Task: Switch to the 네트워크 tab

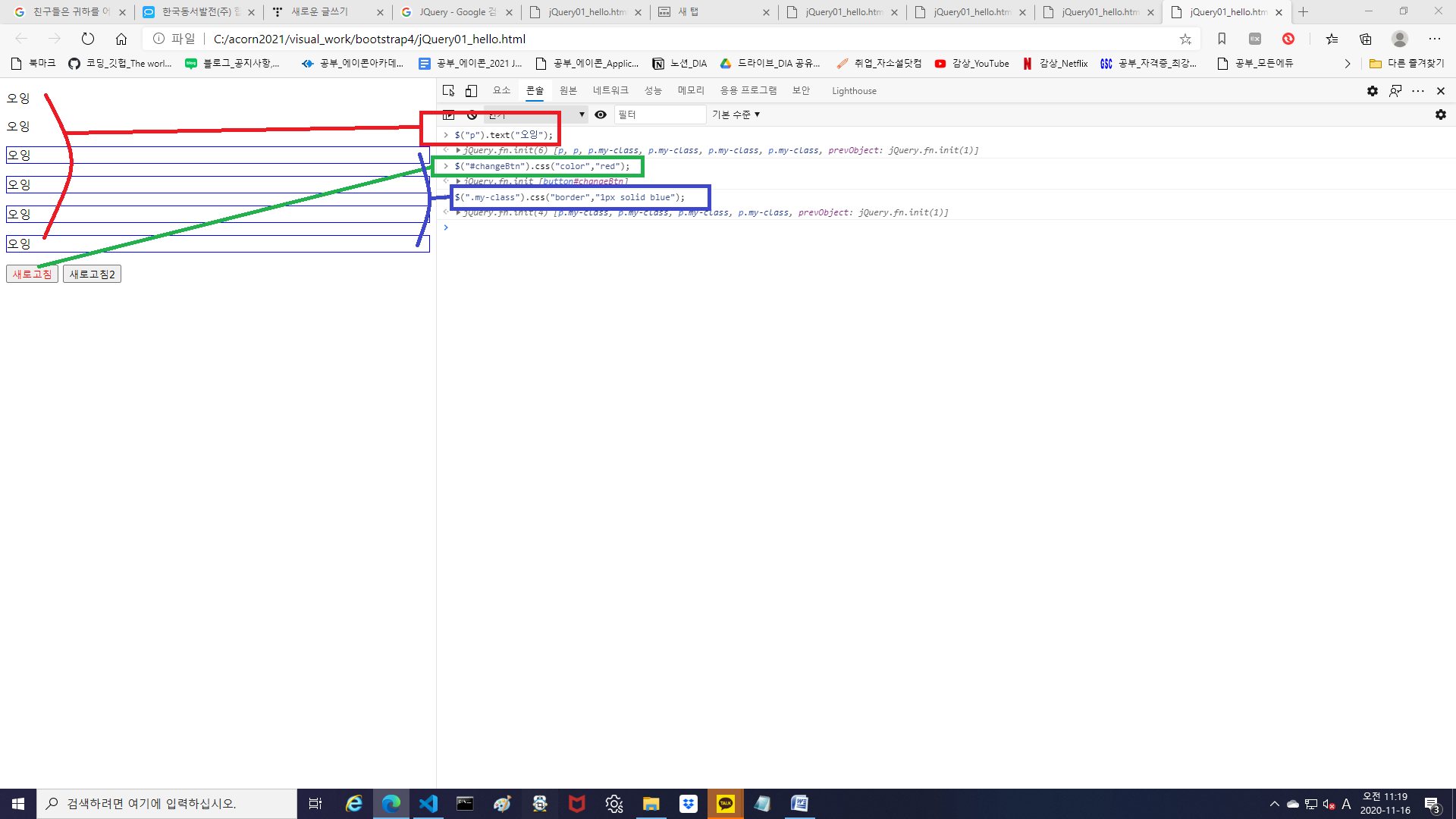Action: (610, 91)
